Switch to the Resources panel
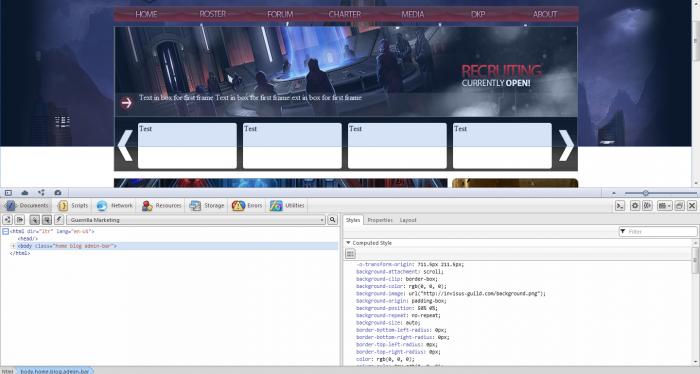Viewport: 700px width, 374px height. tap(161, 206)
